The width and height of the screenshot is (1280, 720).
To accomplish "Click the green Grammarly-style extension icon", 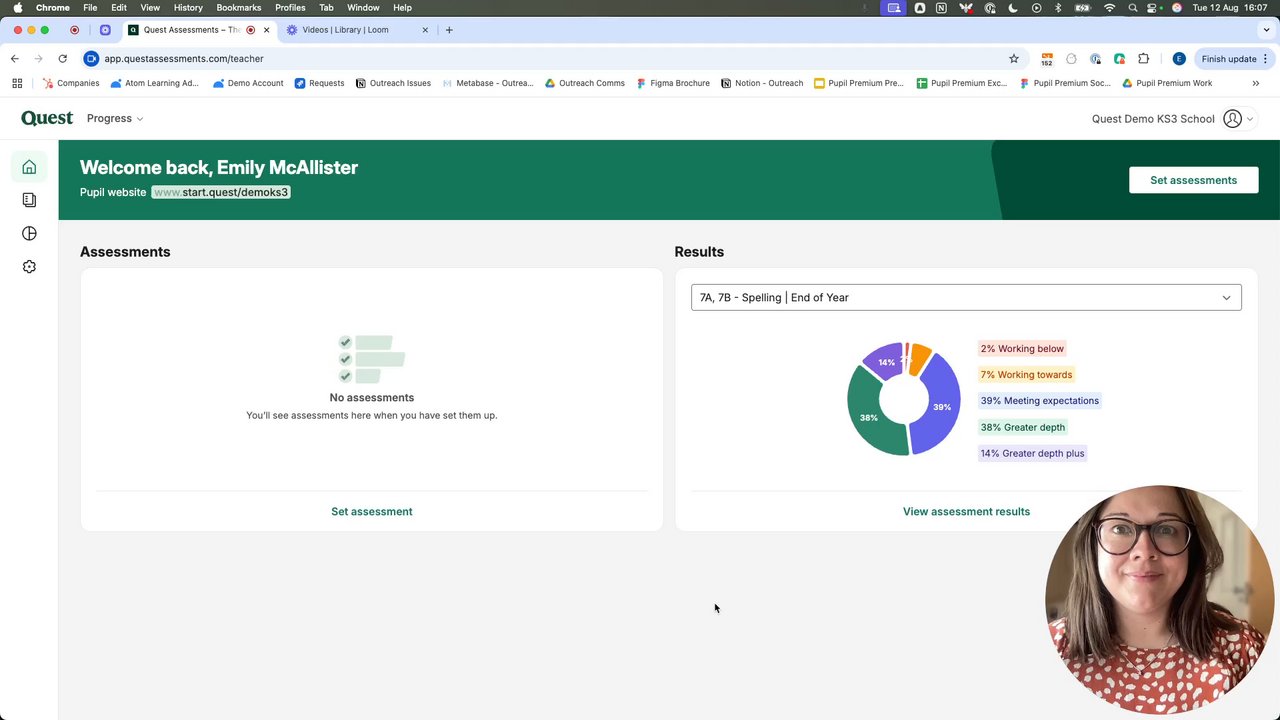I will [x=1120, y=59].
